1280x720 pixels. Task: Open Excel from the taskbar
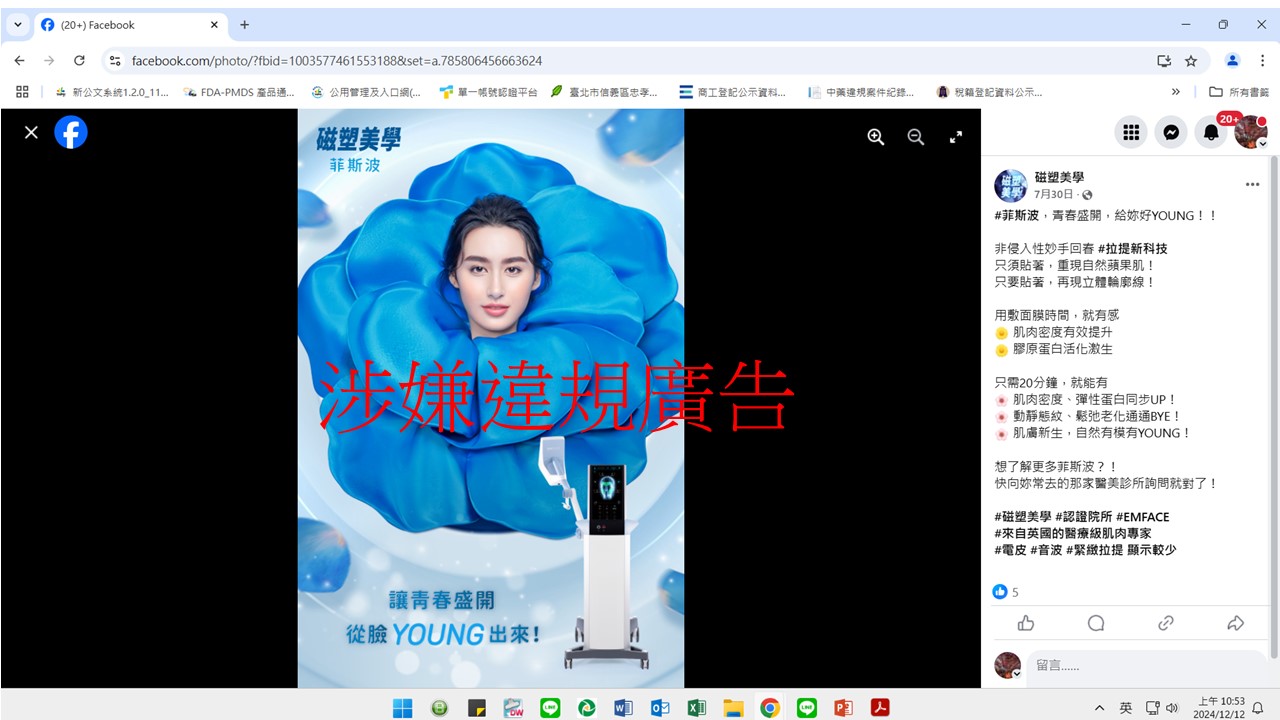click(x=697, y=708)
